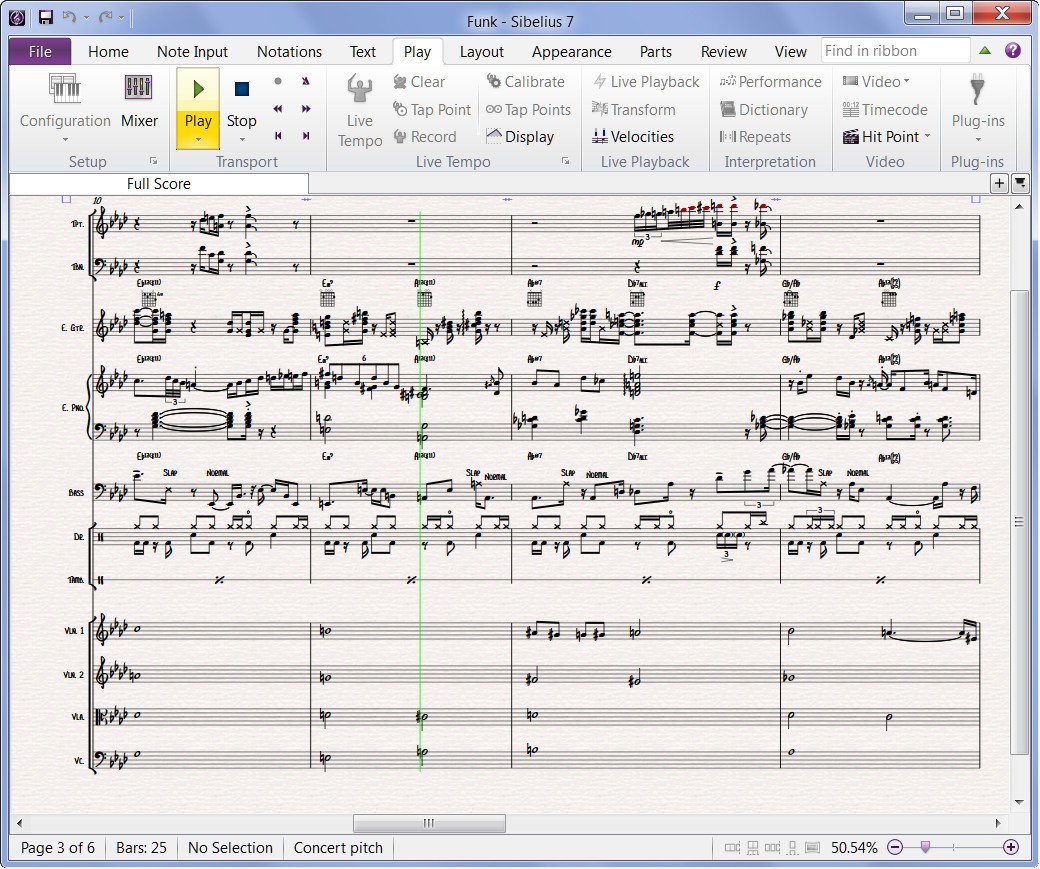Click the record dot in Transport
The height and width of the screenshot is (869, 1040).
point(278,81)
